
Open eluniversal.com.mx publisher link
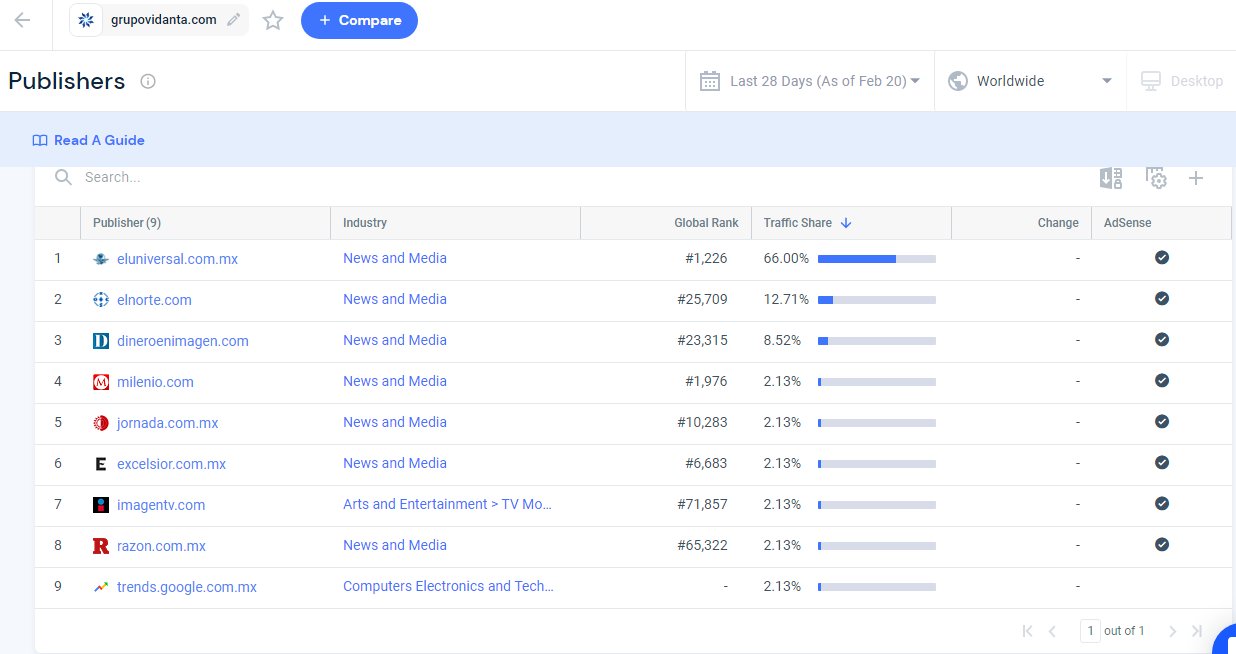pyautogui.click(x=177, y=259)
